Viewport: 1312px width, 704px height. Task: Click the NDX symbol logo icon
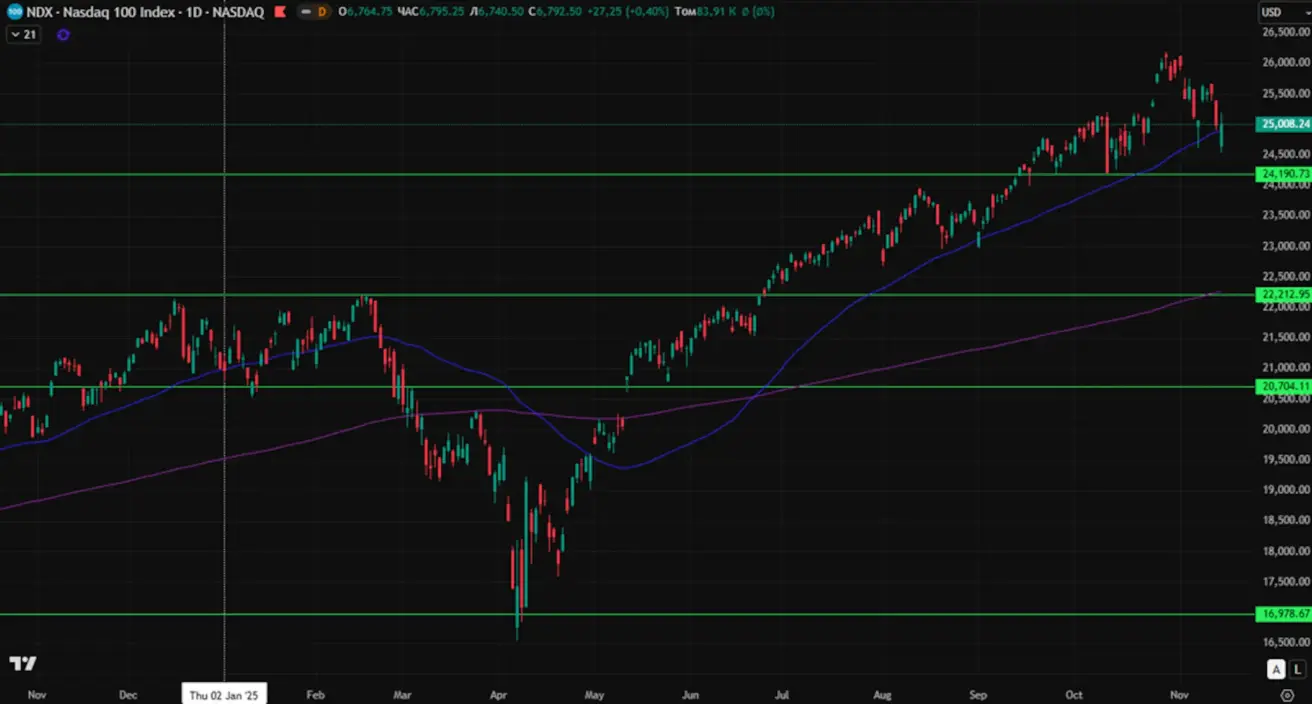[x=14, y=12]
